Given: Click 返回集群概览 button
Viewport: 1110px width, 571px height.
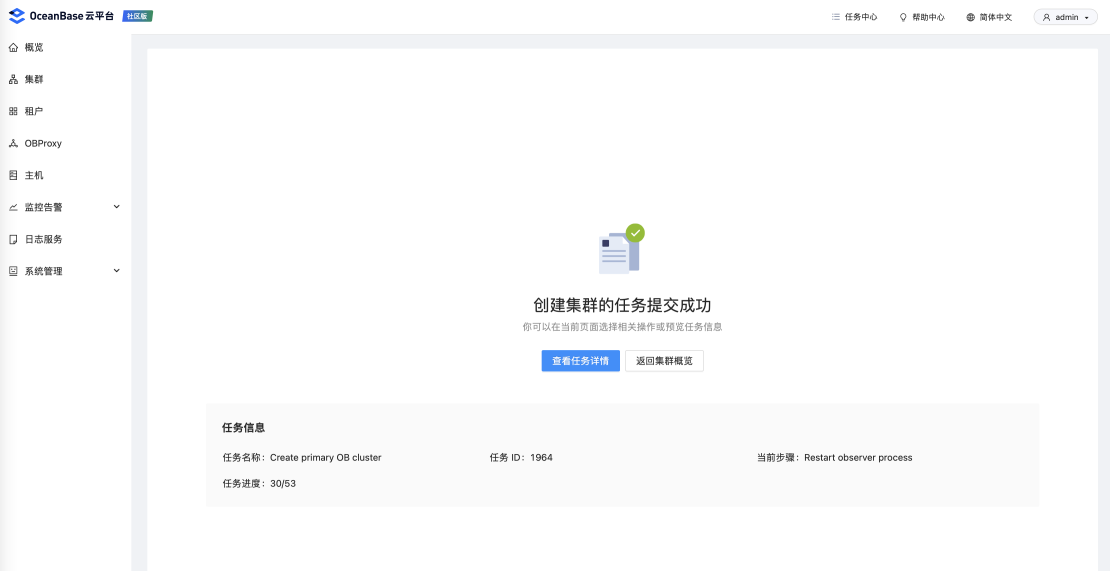Looking at the screenshot, I should (664, 360).
